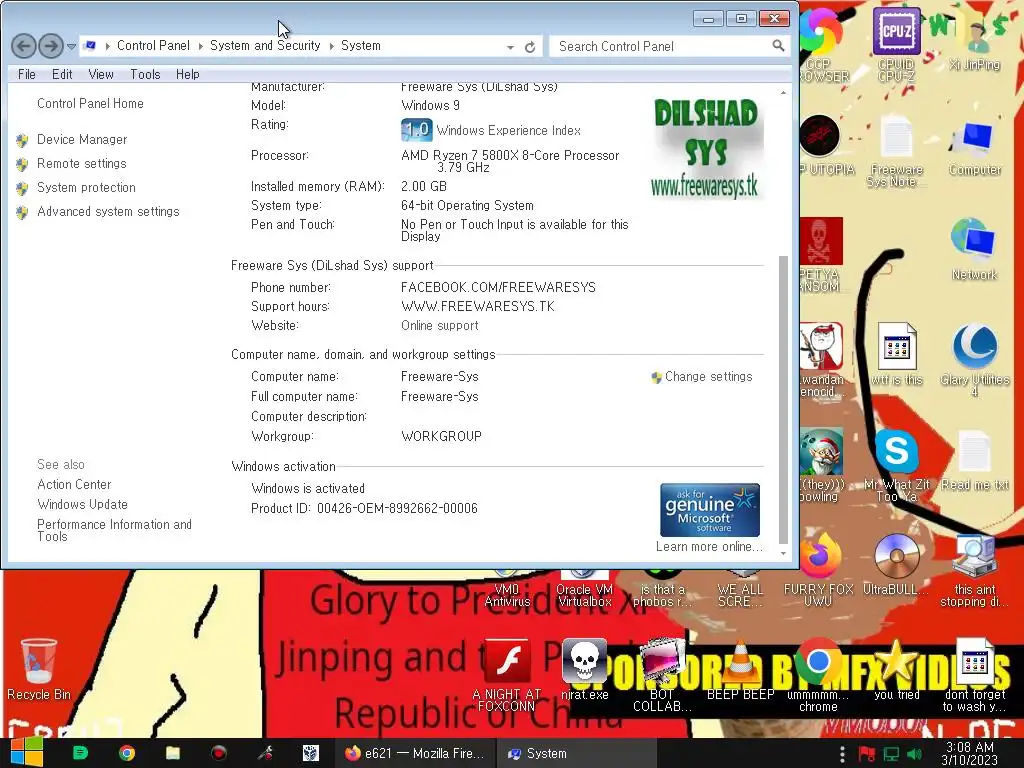Image resolution: width=1024 pixels, height=768 pixels.
Task: Open recent pages dropdown next to Forward arrow
Action: [x=71, y=46]
